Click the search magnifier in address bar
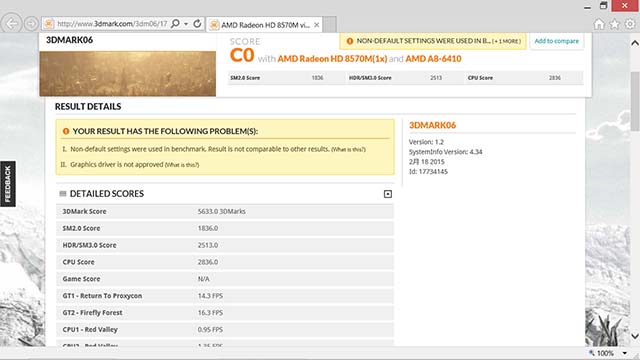The height and width of the screenshot is (360, 640). point(175,24)
